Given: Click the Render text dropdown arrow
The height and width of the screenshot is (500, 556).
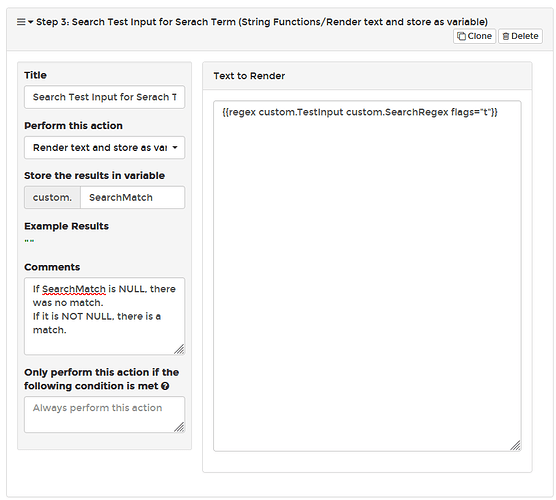Looking at the screenshot, I should pyautogui.click(x=175, y=148).
